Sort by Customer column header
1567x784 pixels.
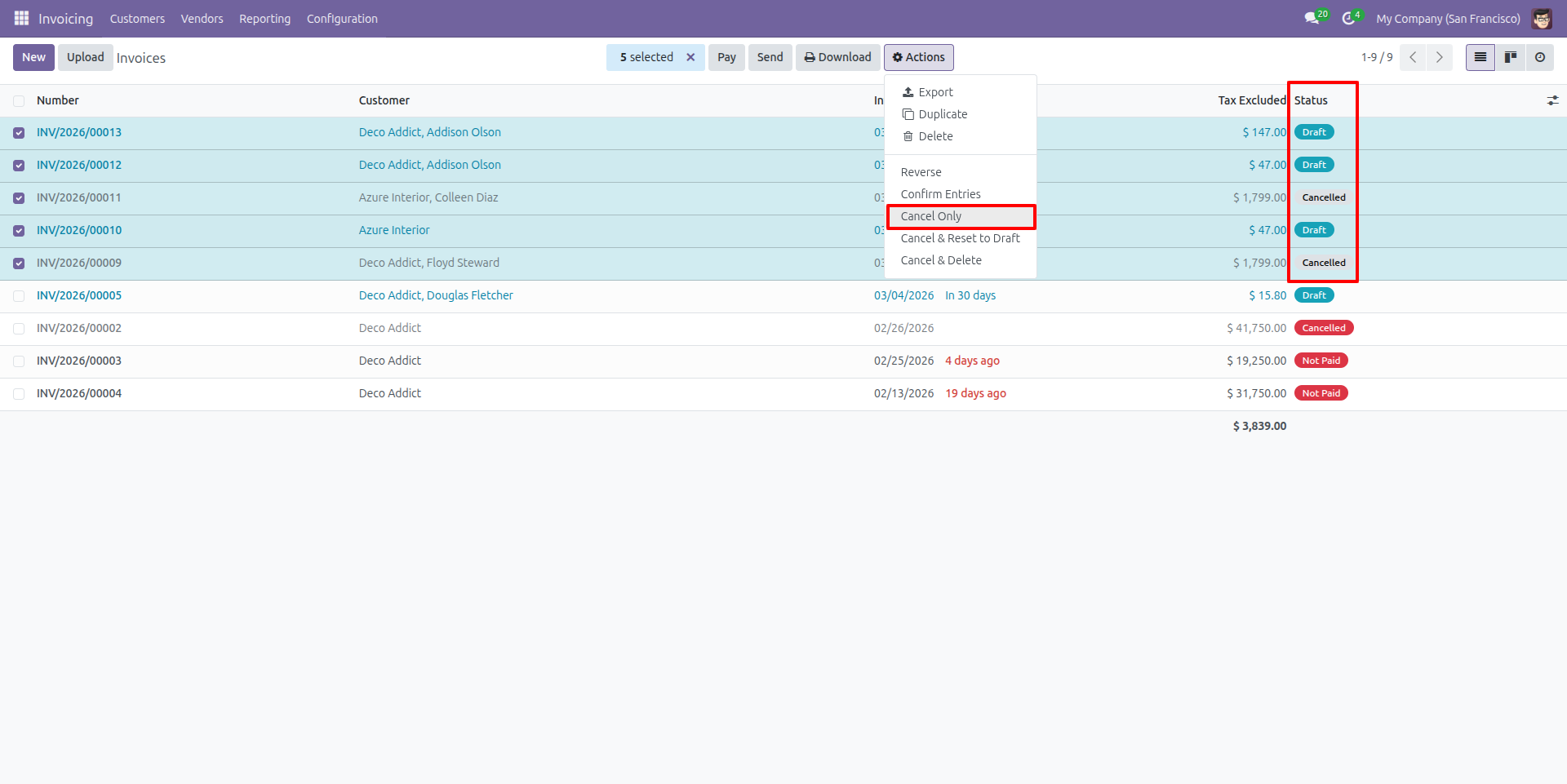coord(384,100)
